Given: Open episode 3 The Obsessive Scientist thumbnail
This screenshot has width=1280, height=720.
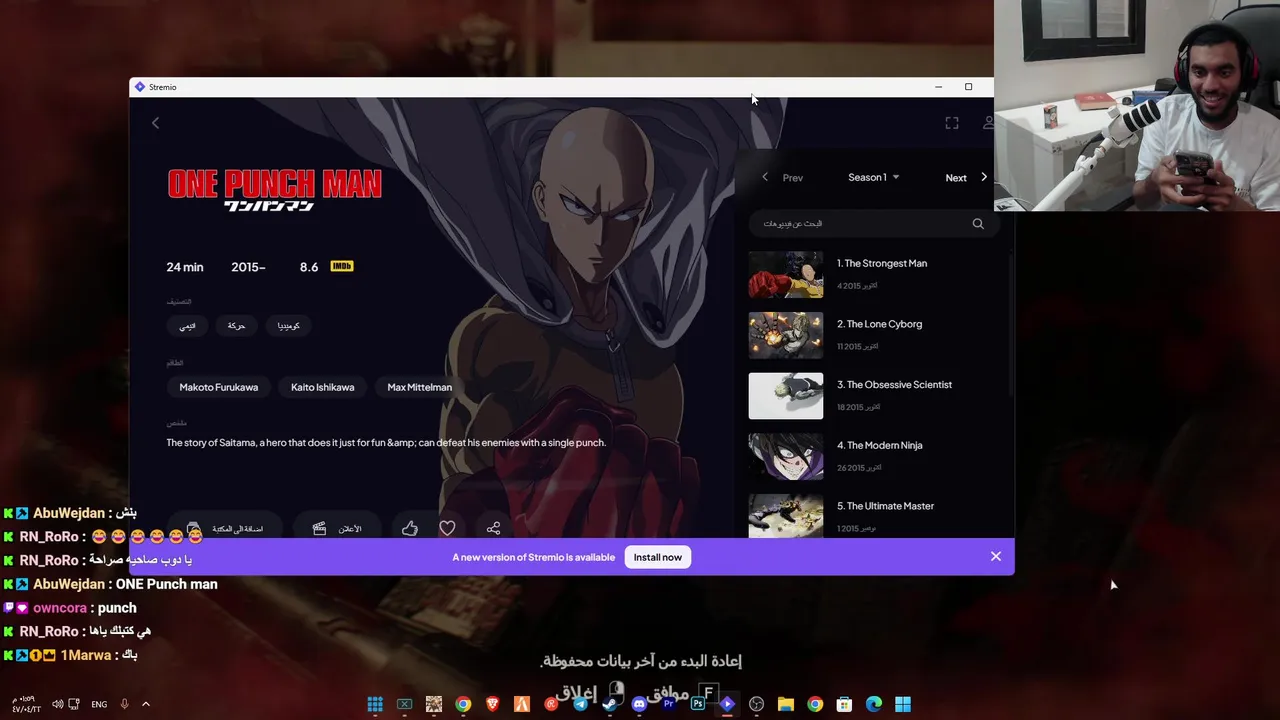Looking at the screenshot, I should 786,396.
